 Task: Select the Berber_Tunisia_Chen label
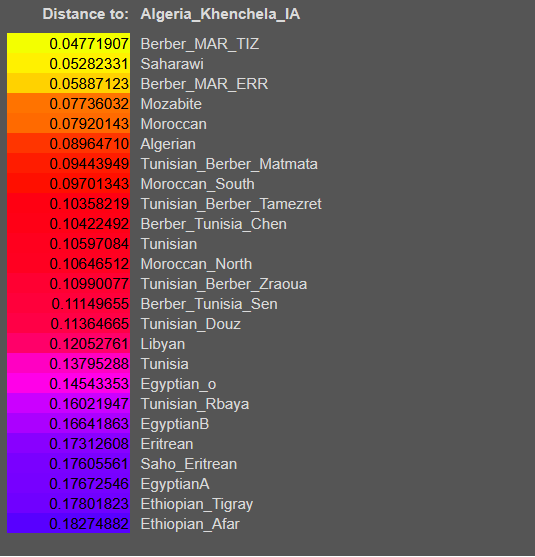pyautogui.click(x=214, y=224)
